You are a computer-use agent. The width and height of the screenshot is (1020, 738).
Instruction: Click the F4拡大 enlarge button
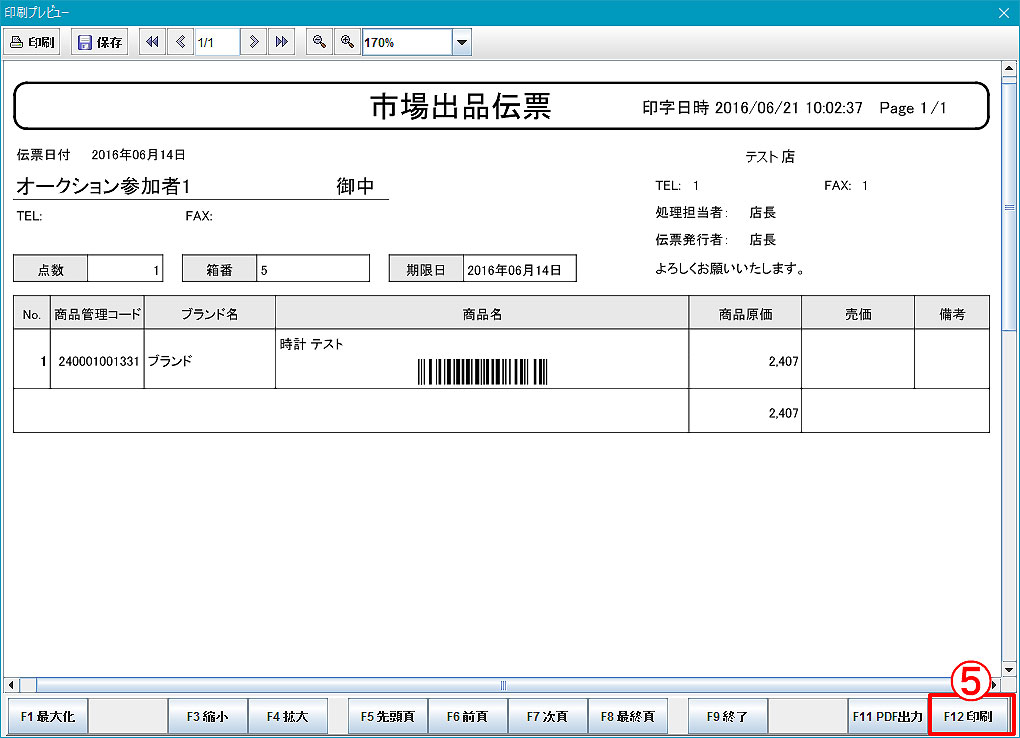point(288,715)
